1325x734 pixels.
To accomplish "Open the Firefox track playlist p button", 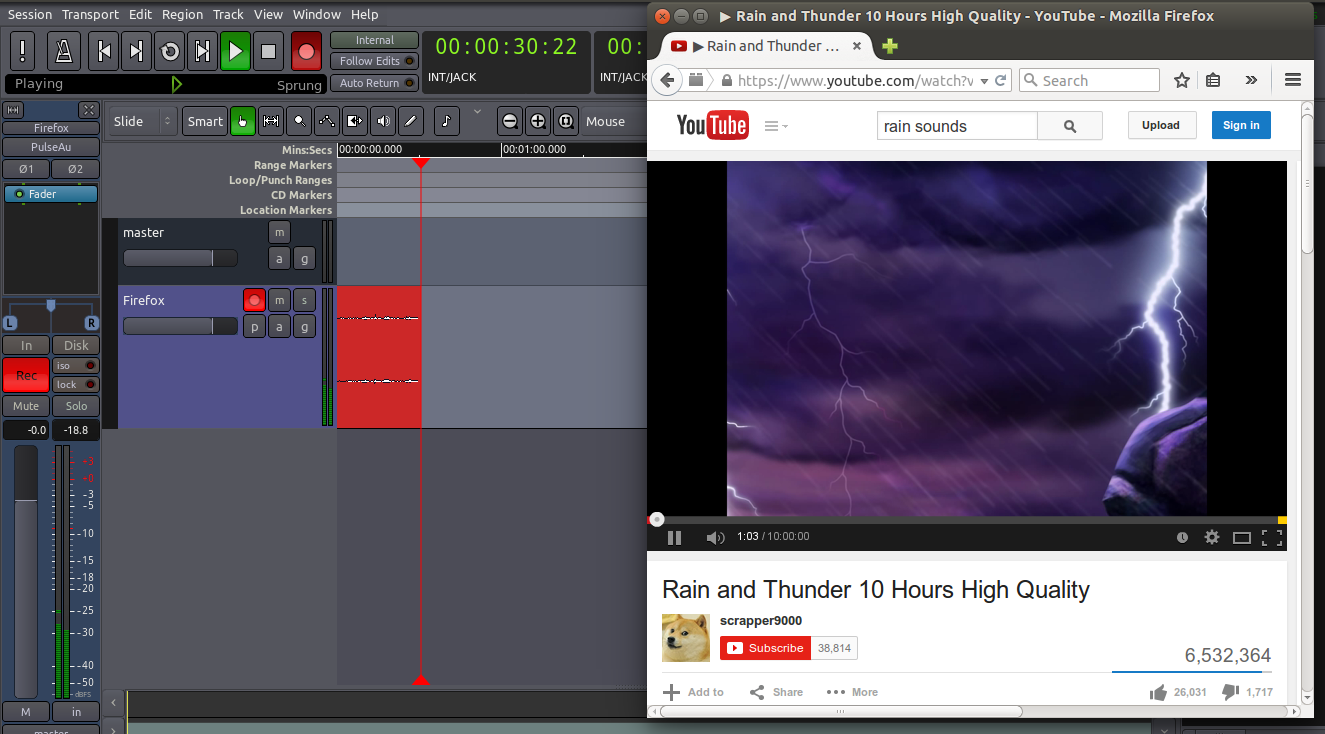I will [254, 326].
